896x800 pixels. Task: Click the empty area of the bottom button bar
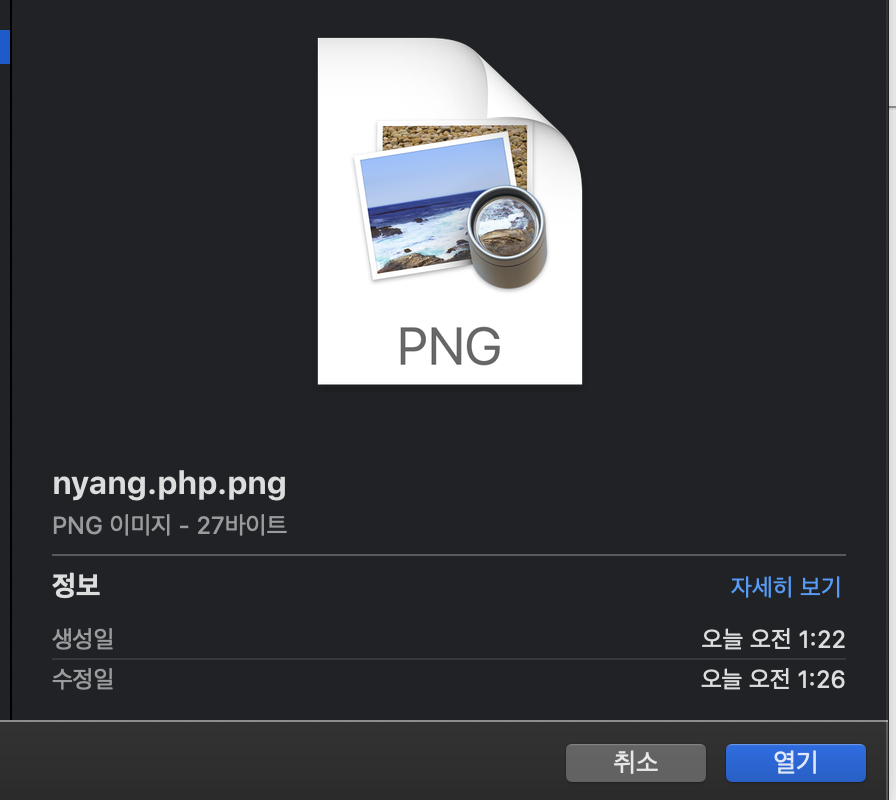[x=280, y=762]
